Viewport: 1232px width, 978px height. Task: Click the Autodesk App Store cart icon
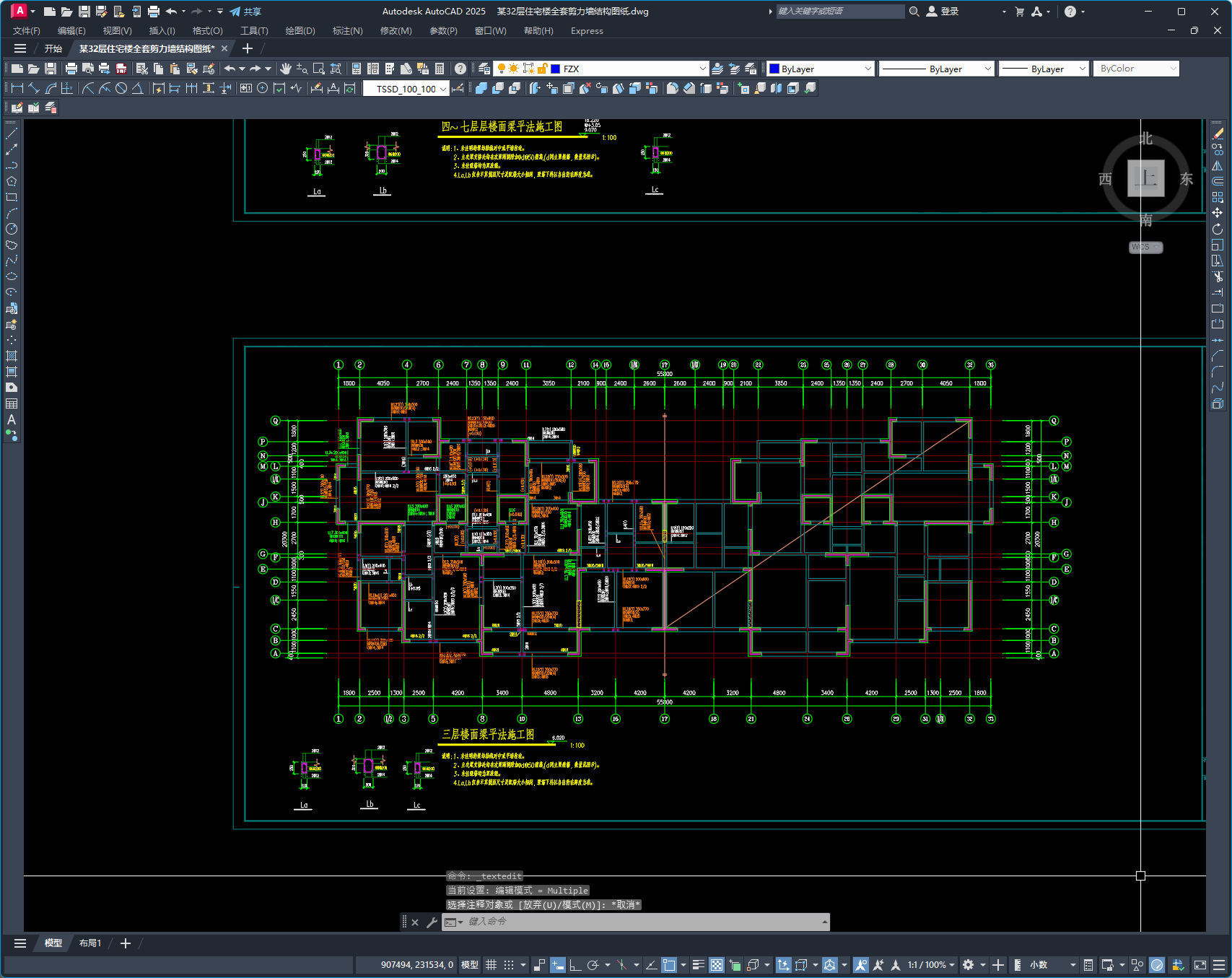(x=1019, y=12)
